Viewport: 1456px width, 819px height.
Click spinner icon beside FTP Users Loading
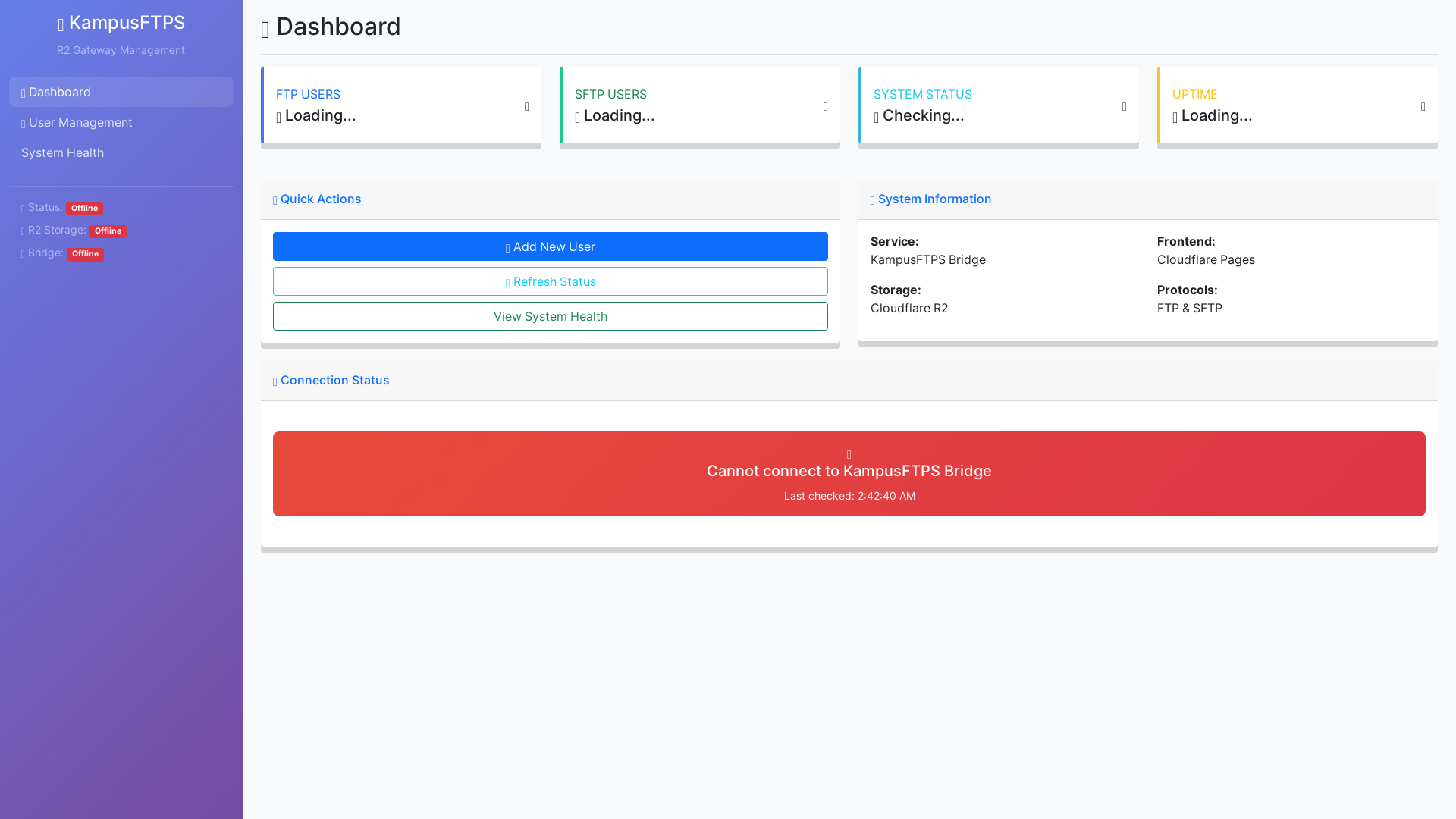coord(279,118)
